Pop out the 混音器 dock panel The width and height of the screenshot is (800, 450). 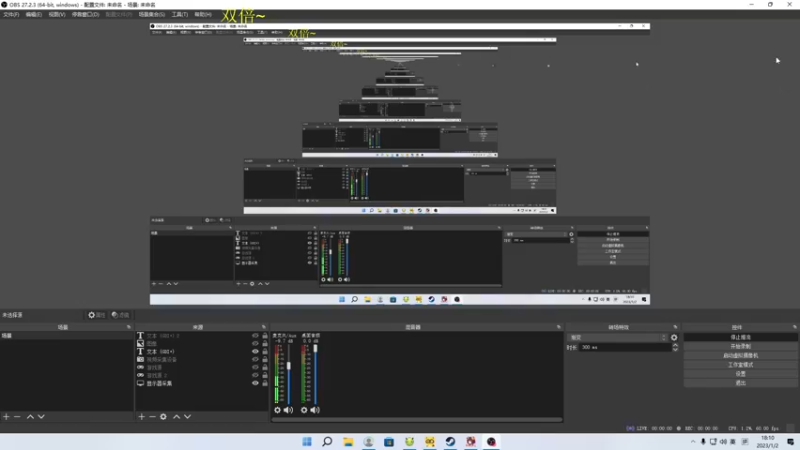(x=559, y=327)
